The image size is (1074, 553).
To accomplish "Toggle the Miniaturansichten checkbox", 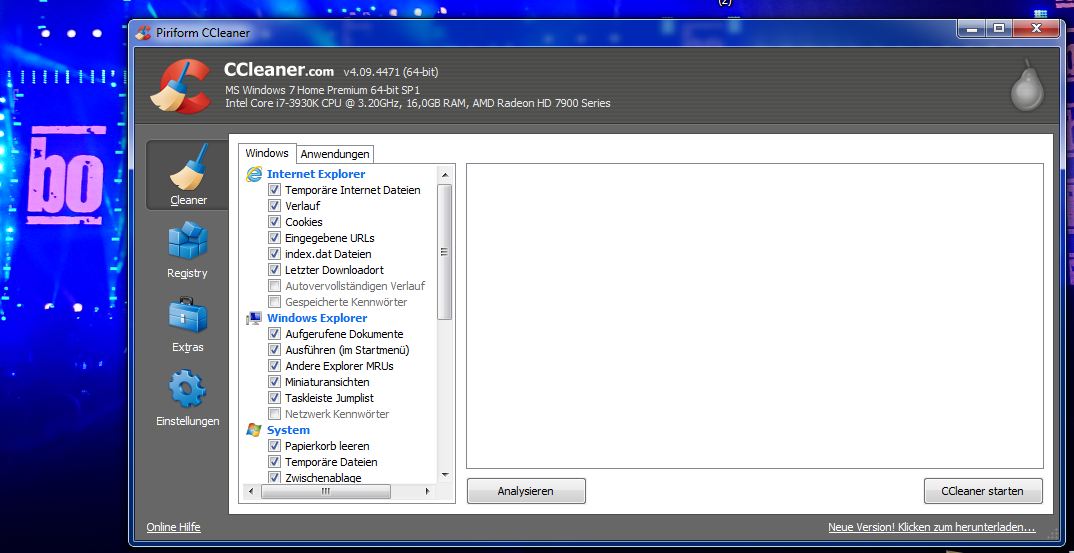I will (275, 382).
